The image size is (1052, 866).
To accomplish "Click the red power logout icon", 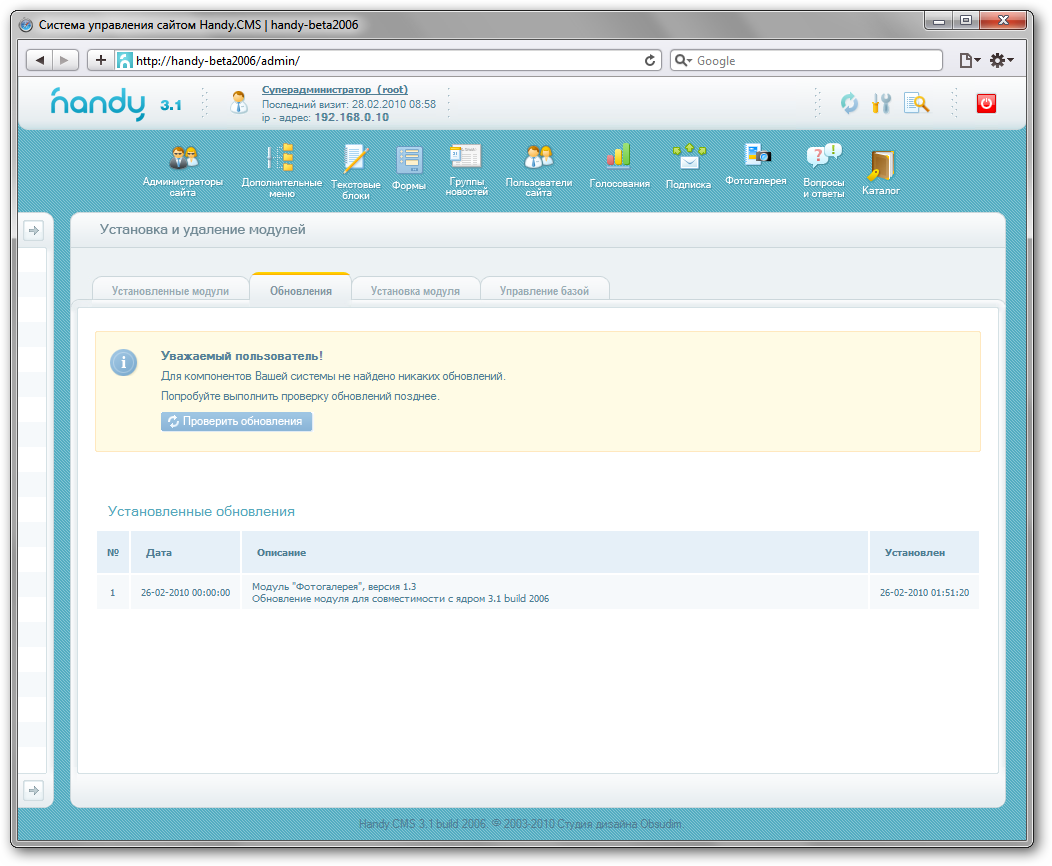I will (x=986, y=103).
